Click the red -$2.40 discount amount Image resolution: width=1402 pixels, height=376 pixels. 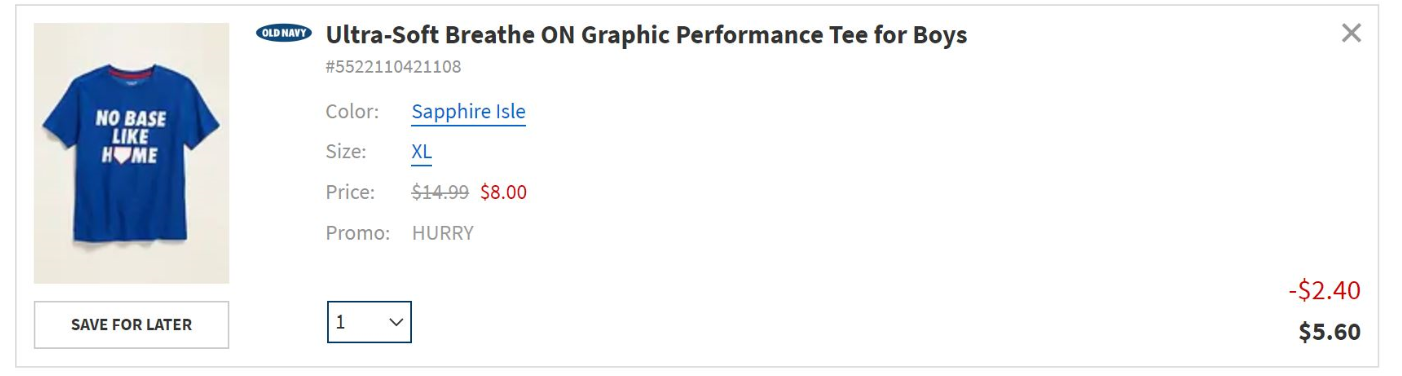tap(1324, 291)
